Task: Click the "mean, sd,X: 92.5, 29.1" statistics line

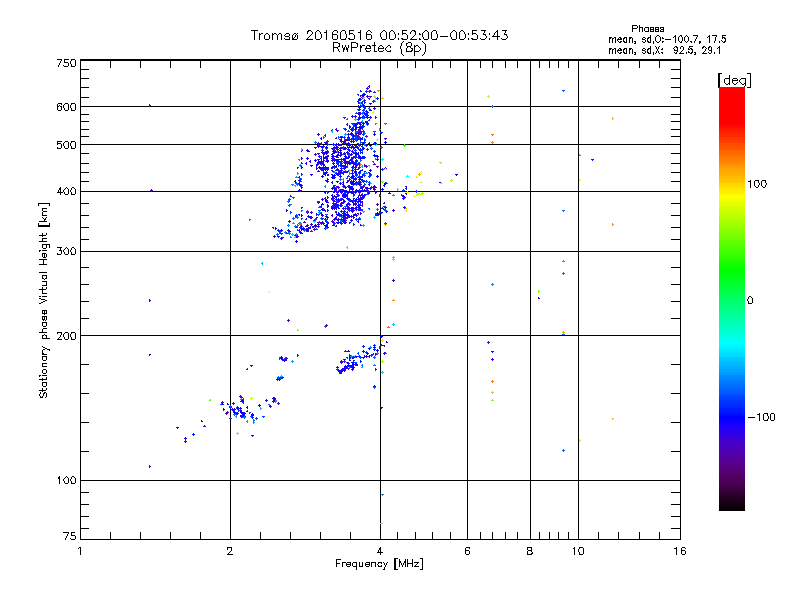Action: pos(664,51)
